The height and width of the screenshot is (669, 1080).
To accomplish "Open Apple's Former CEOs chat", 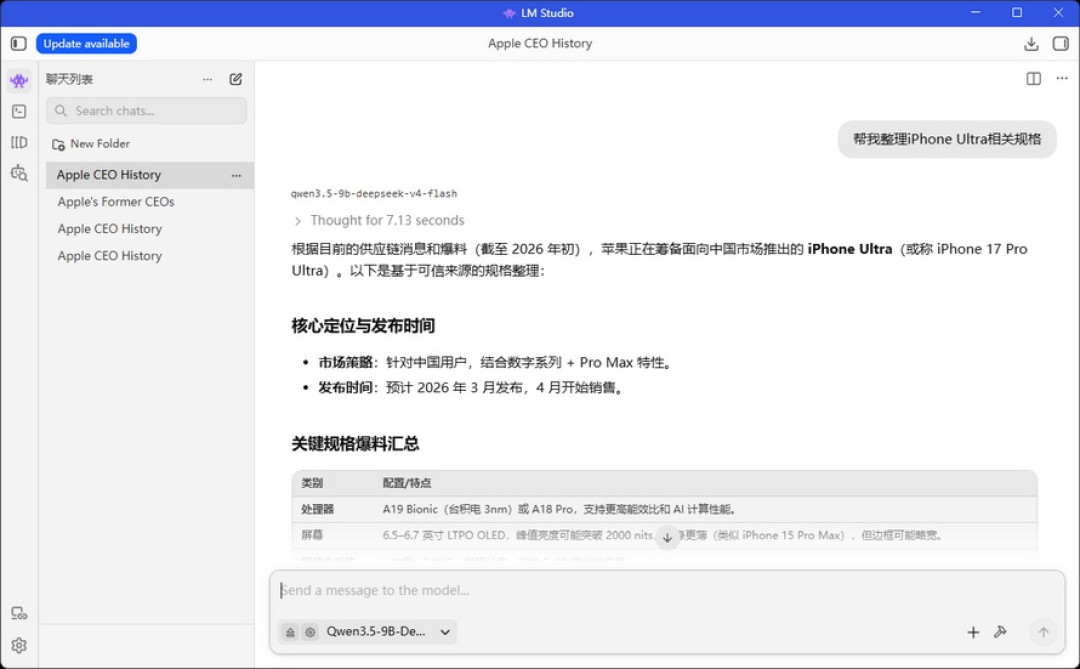I will pyautogui.click(x=116, y=202).
